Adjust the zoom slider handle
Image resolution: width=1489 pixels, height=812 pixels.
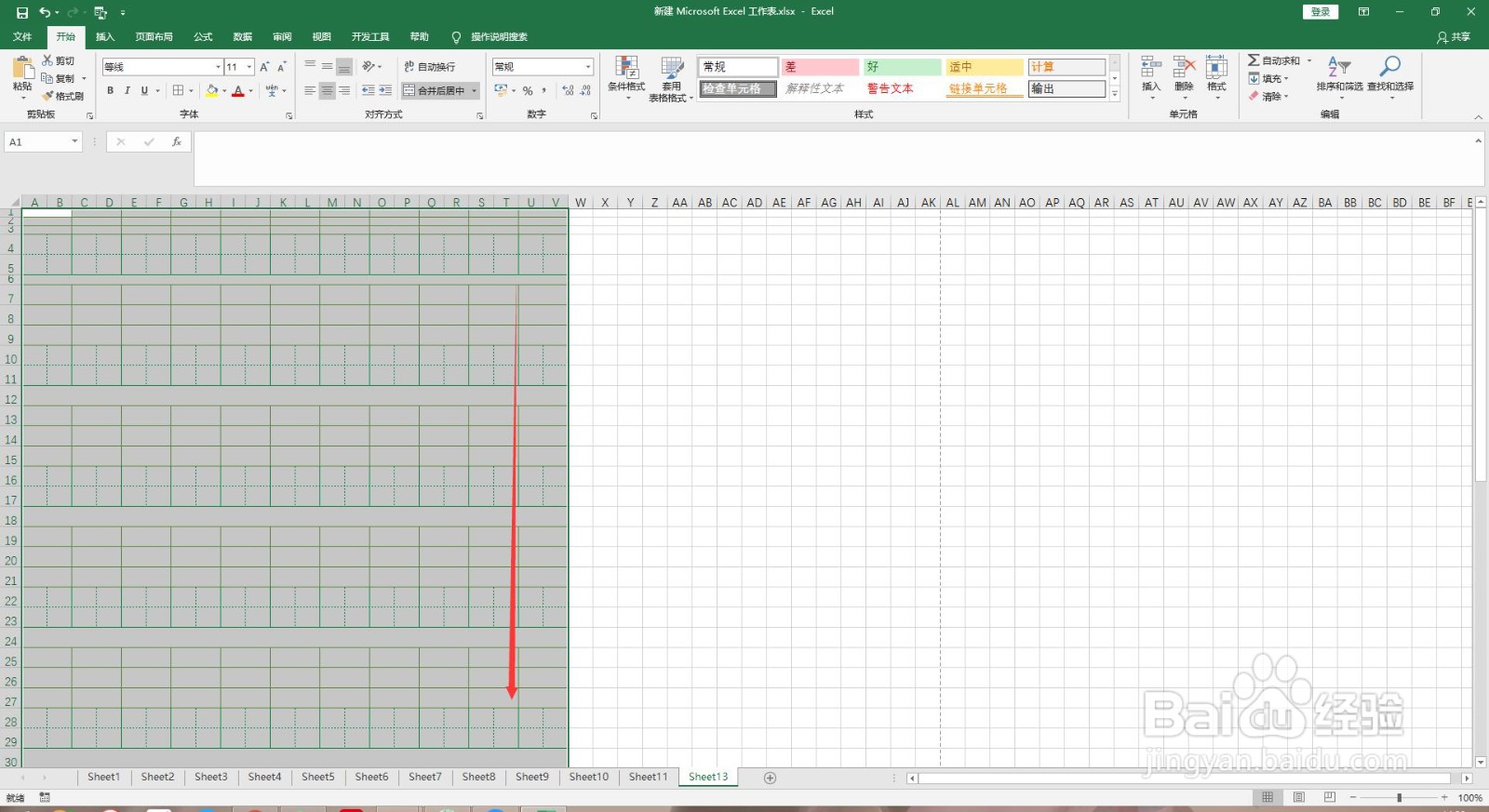coord(1399,798)
